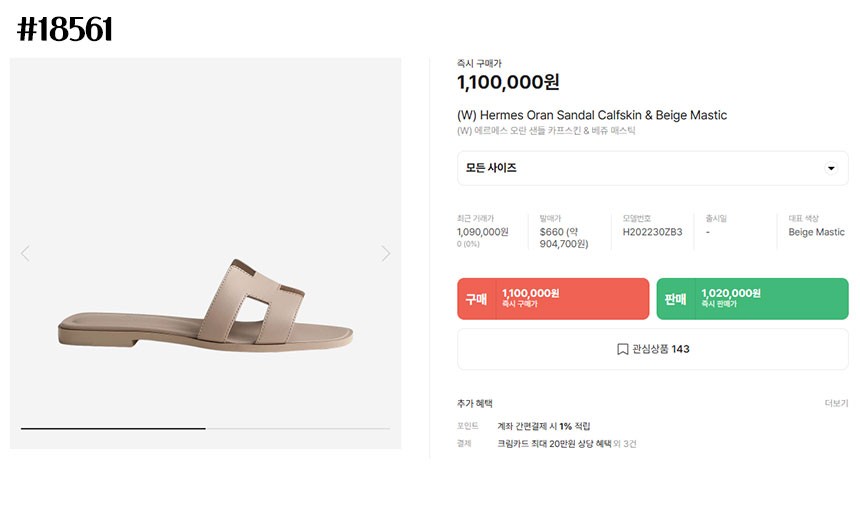Screen dimensions: 860x510
Task: Click the previous image left arrow
Action: (25, 254)
